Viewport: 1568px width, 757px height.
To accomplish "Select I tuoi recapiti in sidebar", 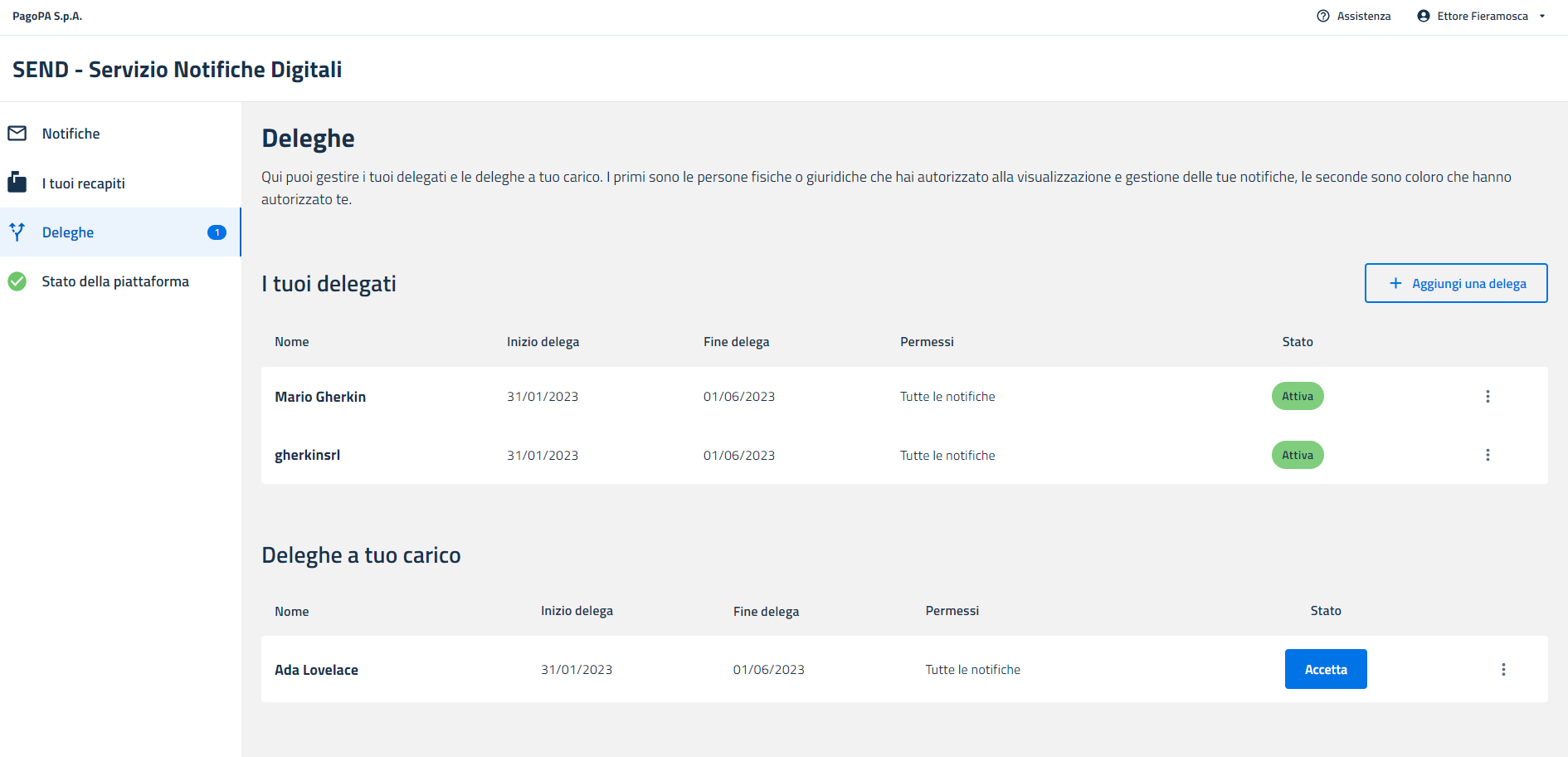I will 84,183.
